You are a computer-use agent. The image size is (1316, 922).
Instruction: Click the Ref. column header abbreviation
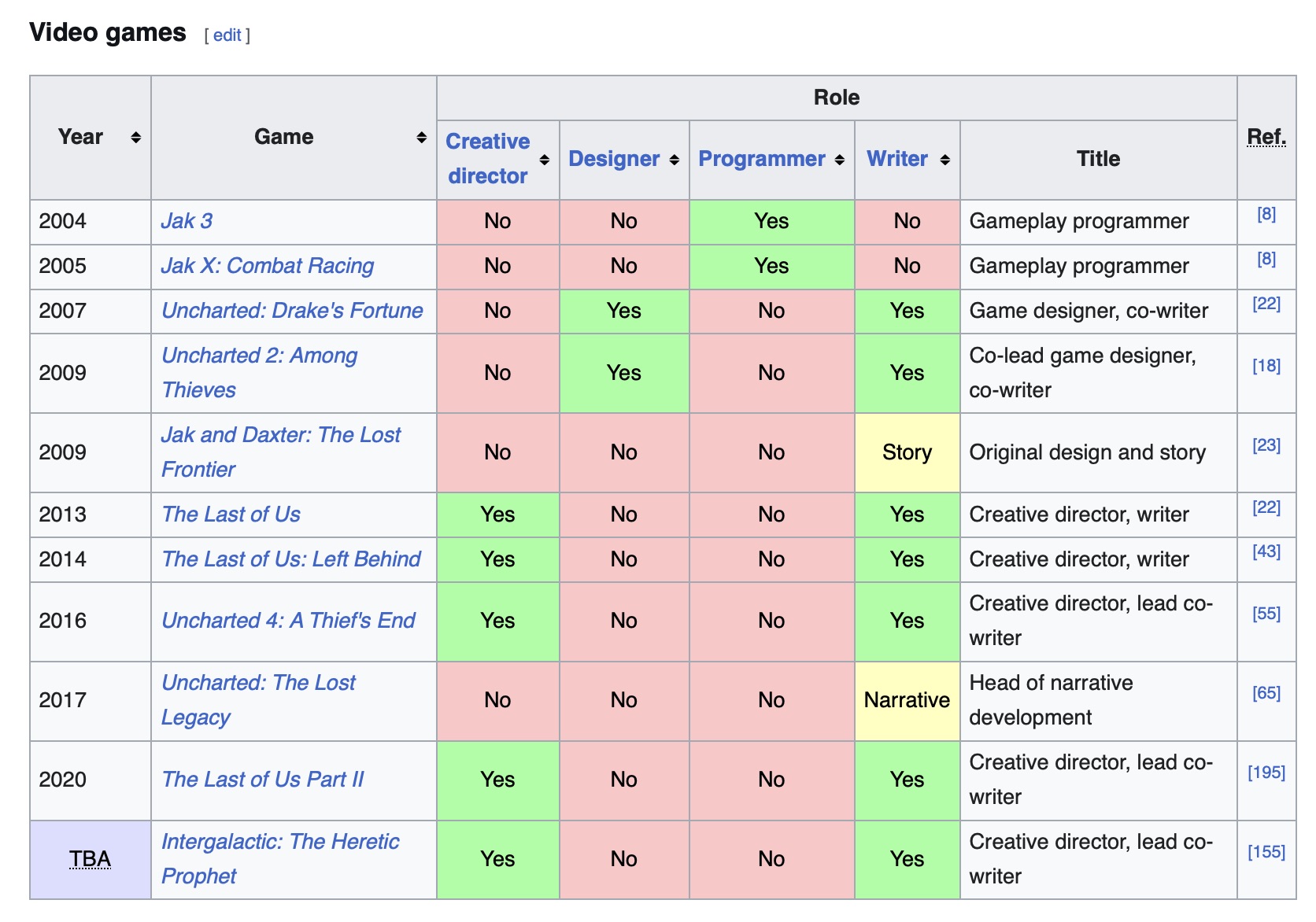(x=1266, y=137)
